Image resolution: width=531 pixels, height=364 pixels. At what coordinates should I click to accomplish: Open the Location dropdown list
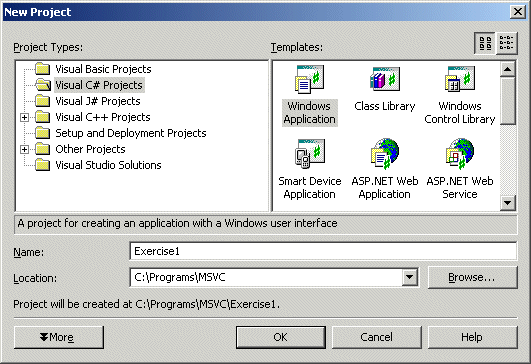(409, 277)
